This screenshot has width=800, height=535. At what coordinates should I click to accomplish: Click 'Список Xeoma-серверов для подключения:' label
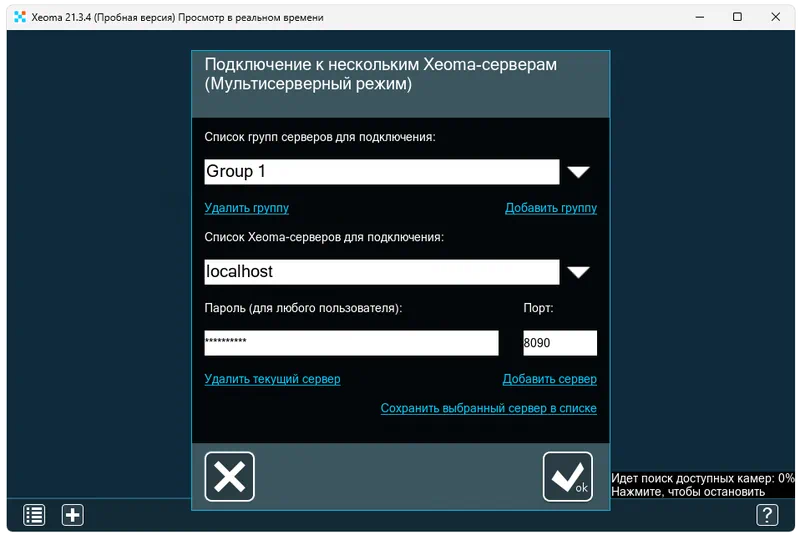pos(324,237)
